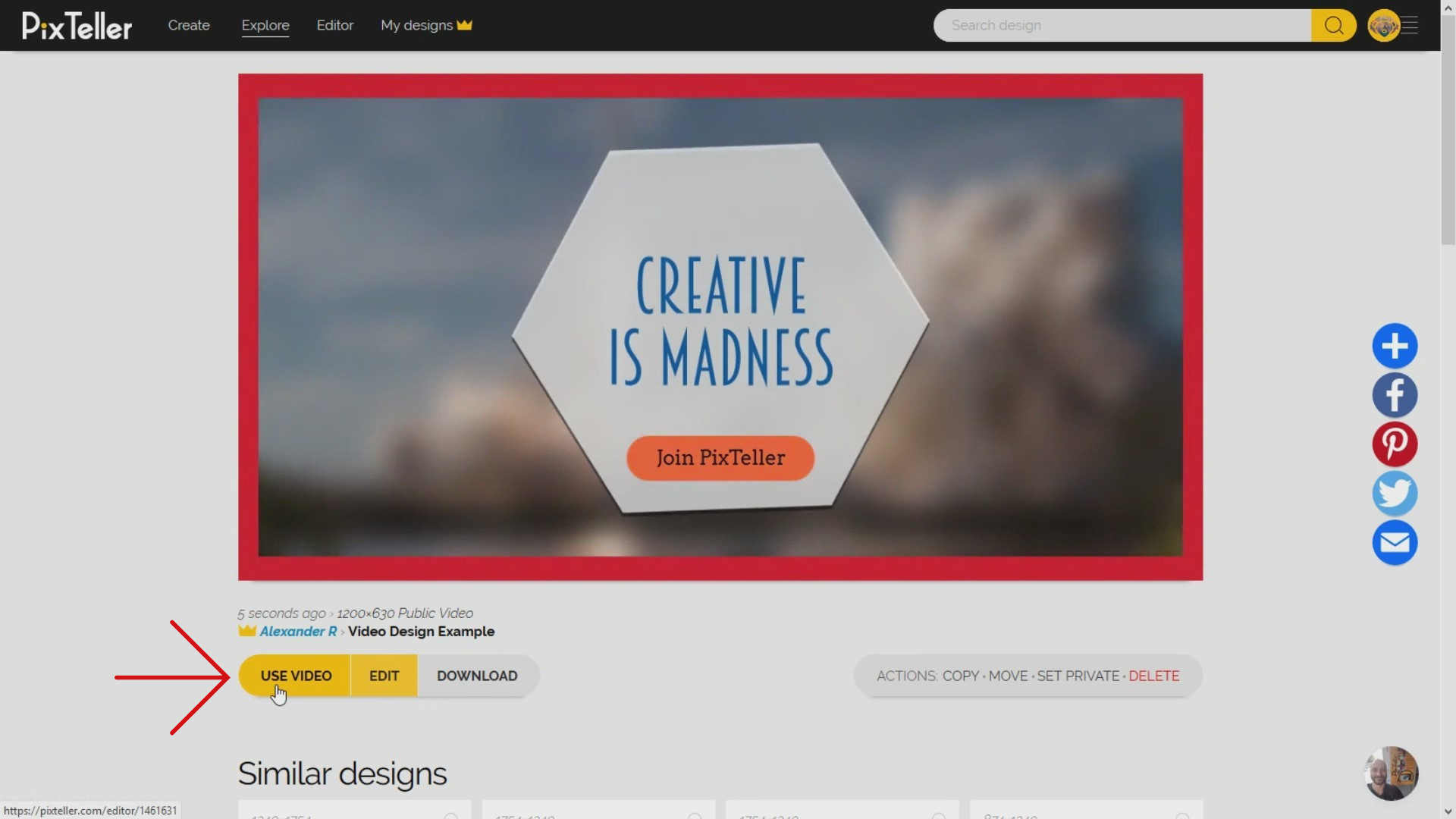Choose the MOVE action
Viewport: 1456px width, 819px height.
click(x=1008, y=676)
